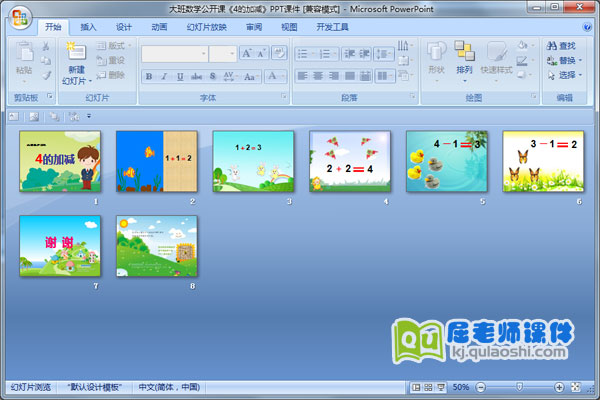The width and height of the screenshot is (600, 400).
Task: Open Text Direction icon
Action: coord(405,46)
